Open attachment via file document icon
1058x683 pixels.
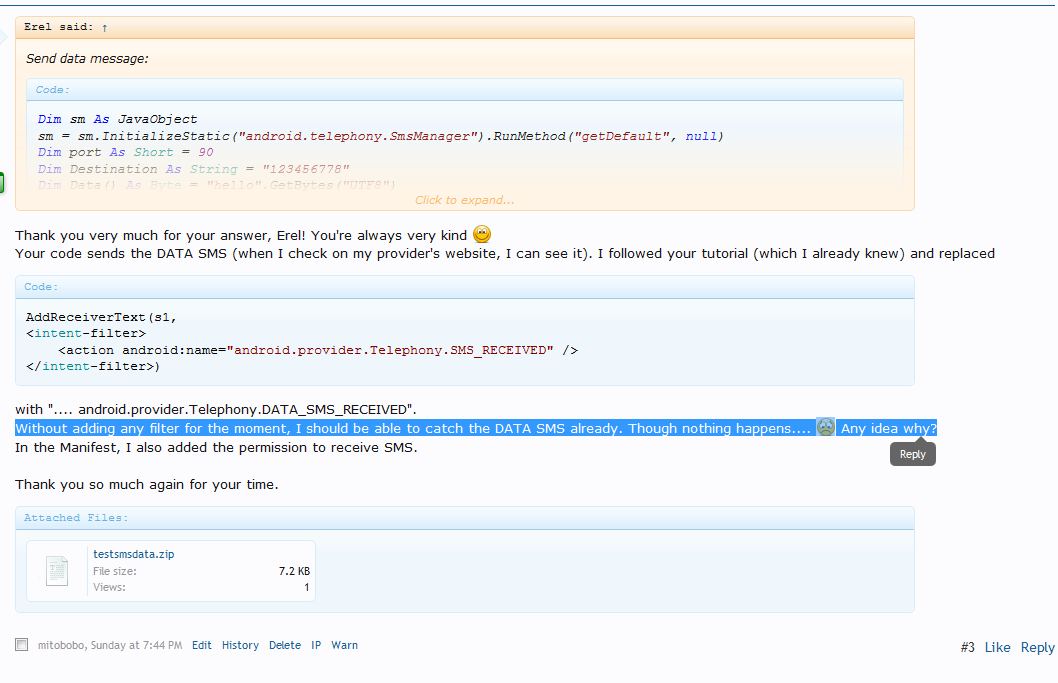tap(55, 570)
